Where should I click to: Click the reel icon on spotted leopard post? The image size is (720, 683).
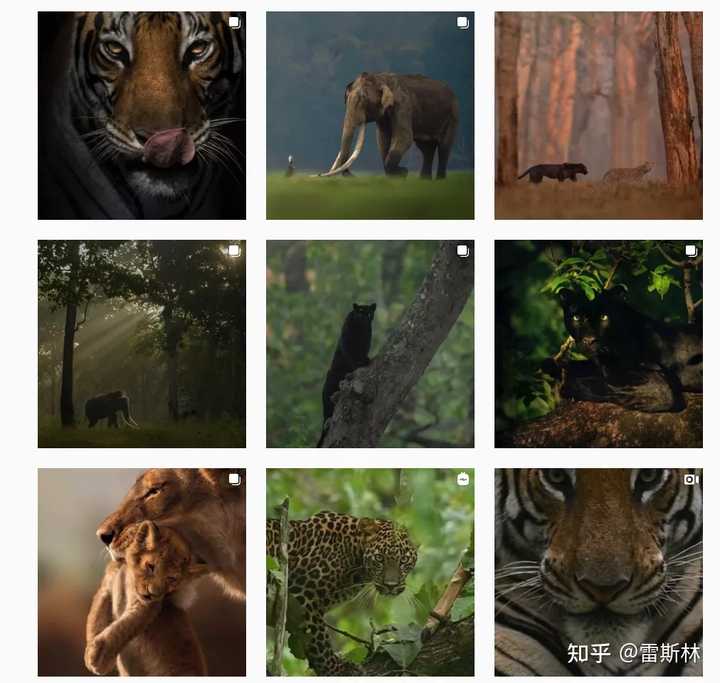pyautogui.click(x=462, y=480)
